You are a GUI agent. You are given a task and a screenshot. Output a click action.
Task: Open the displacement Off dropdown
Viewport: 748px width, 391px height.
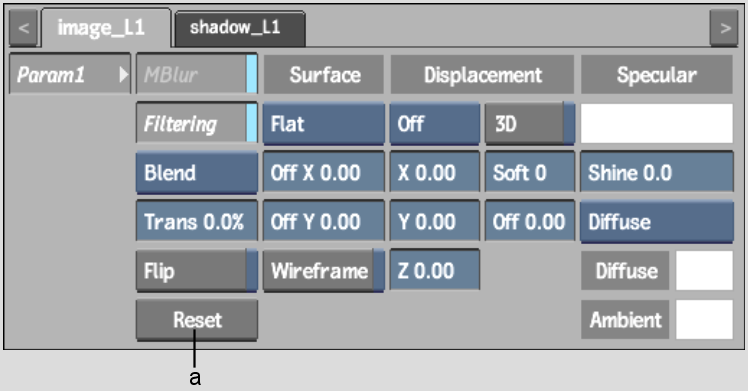pyautogui.click(x=435, y=124)
